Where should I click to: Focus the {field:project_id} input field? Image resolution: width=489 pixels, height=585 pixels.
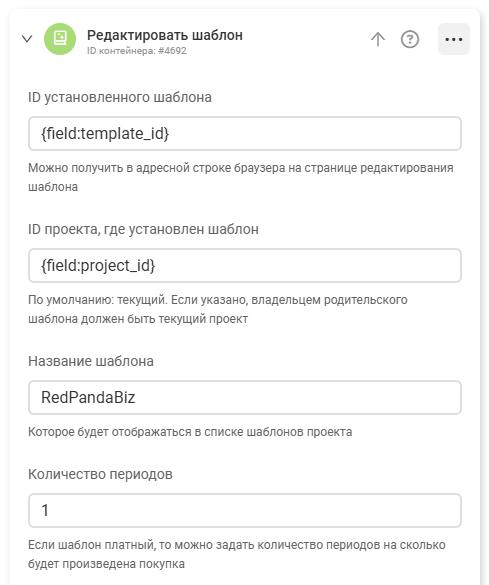tap(245, 266)
